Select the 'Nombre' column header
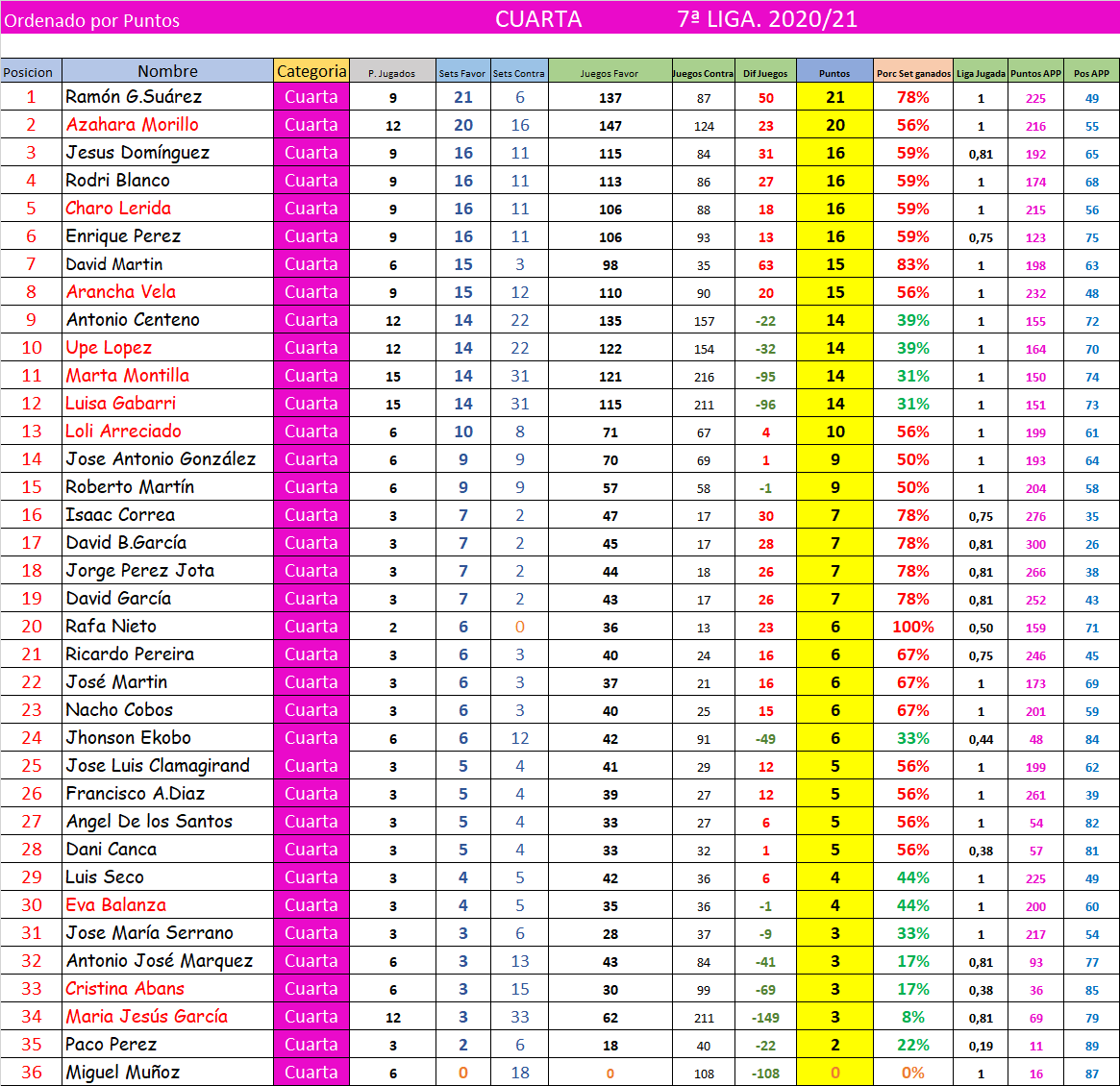This screenshot has width=1120, height=1086. [168, 71]
